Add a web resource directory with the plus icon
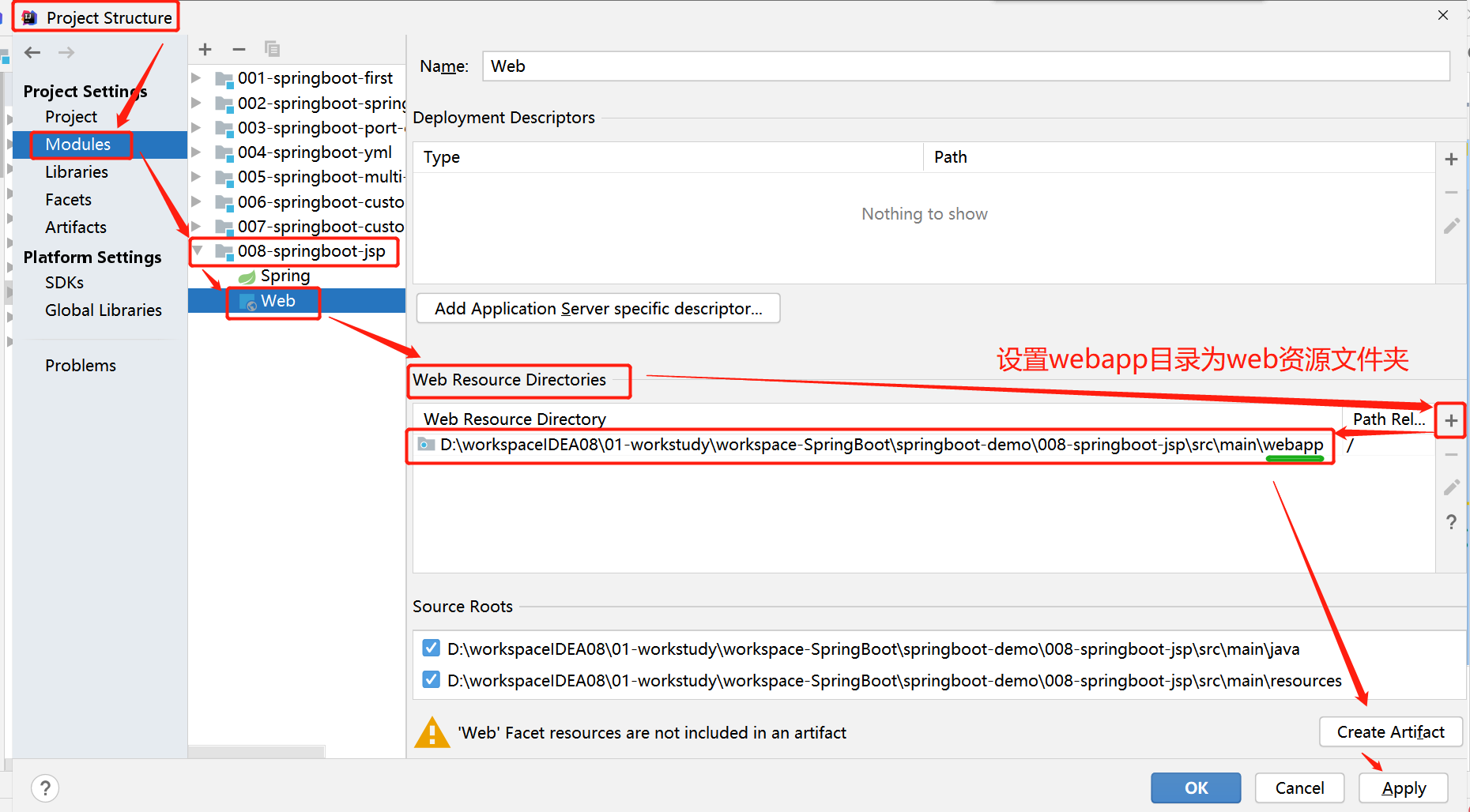Screen dimensions: 1470x812 click(1451, 421)
